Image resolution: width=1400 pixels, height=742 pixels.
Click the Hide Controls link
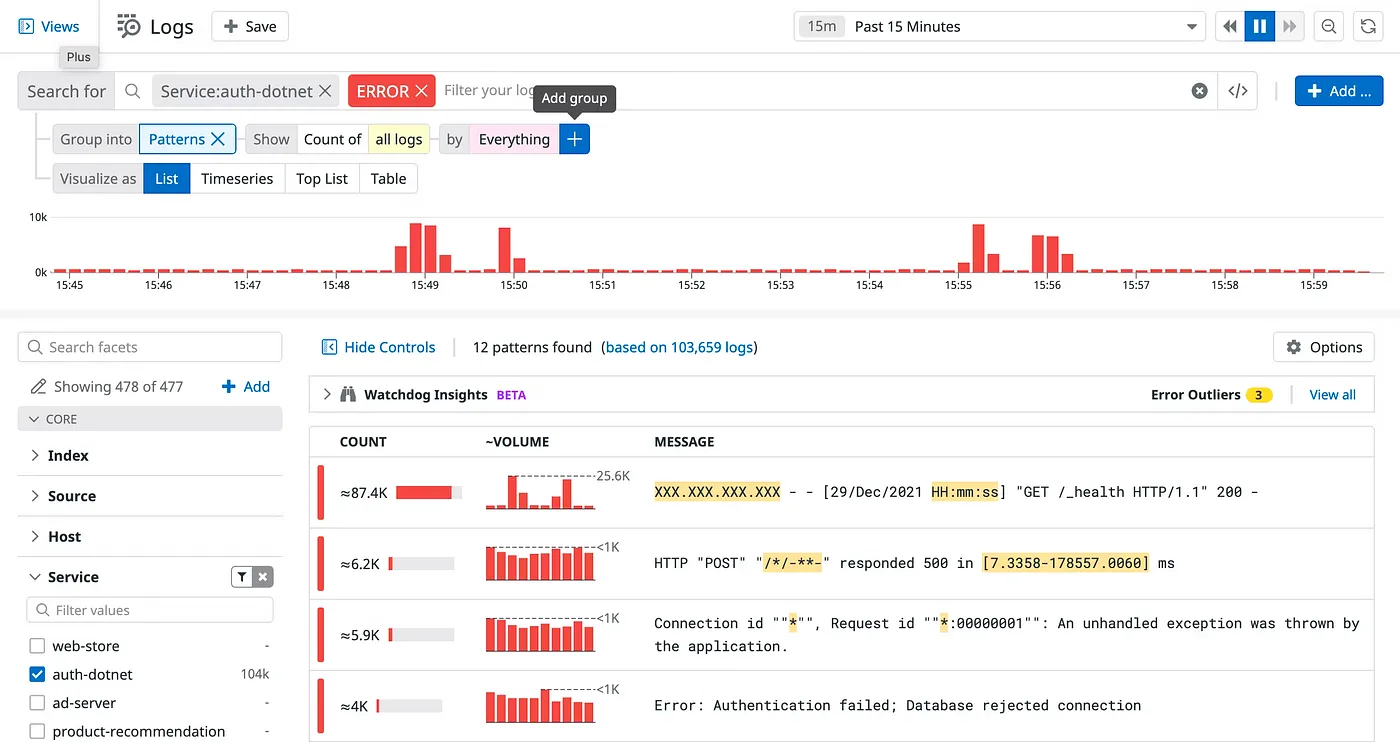[379, 347]
